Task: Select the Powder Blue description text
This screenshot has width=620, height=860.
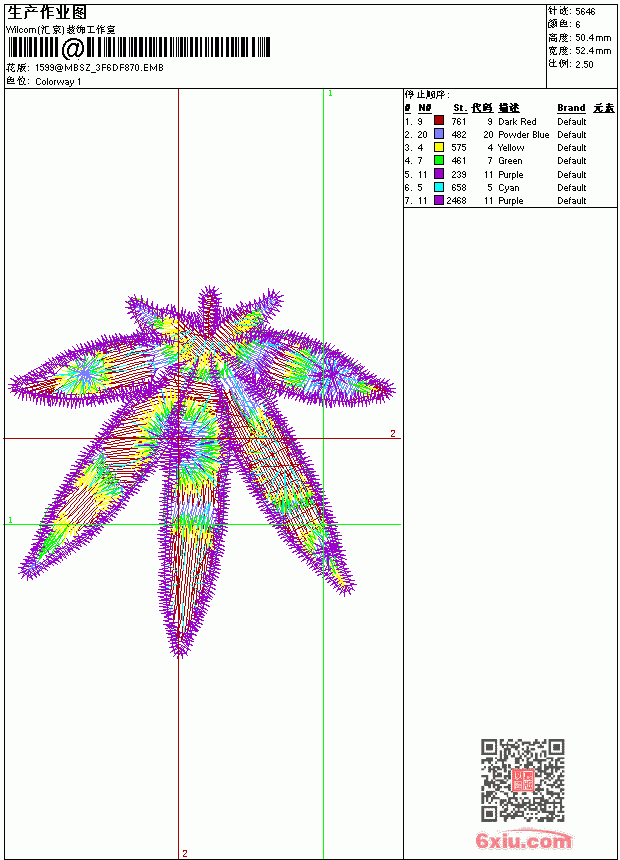Action: [x=523, y=134]
